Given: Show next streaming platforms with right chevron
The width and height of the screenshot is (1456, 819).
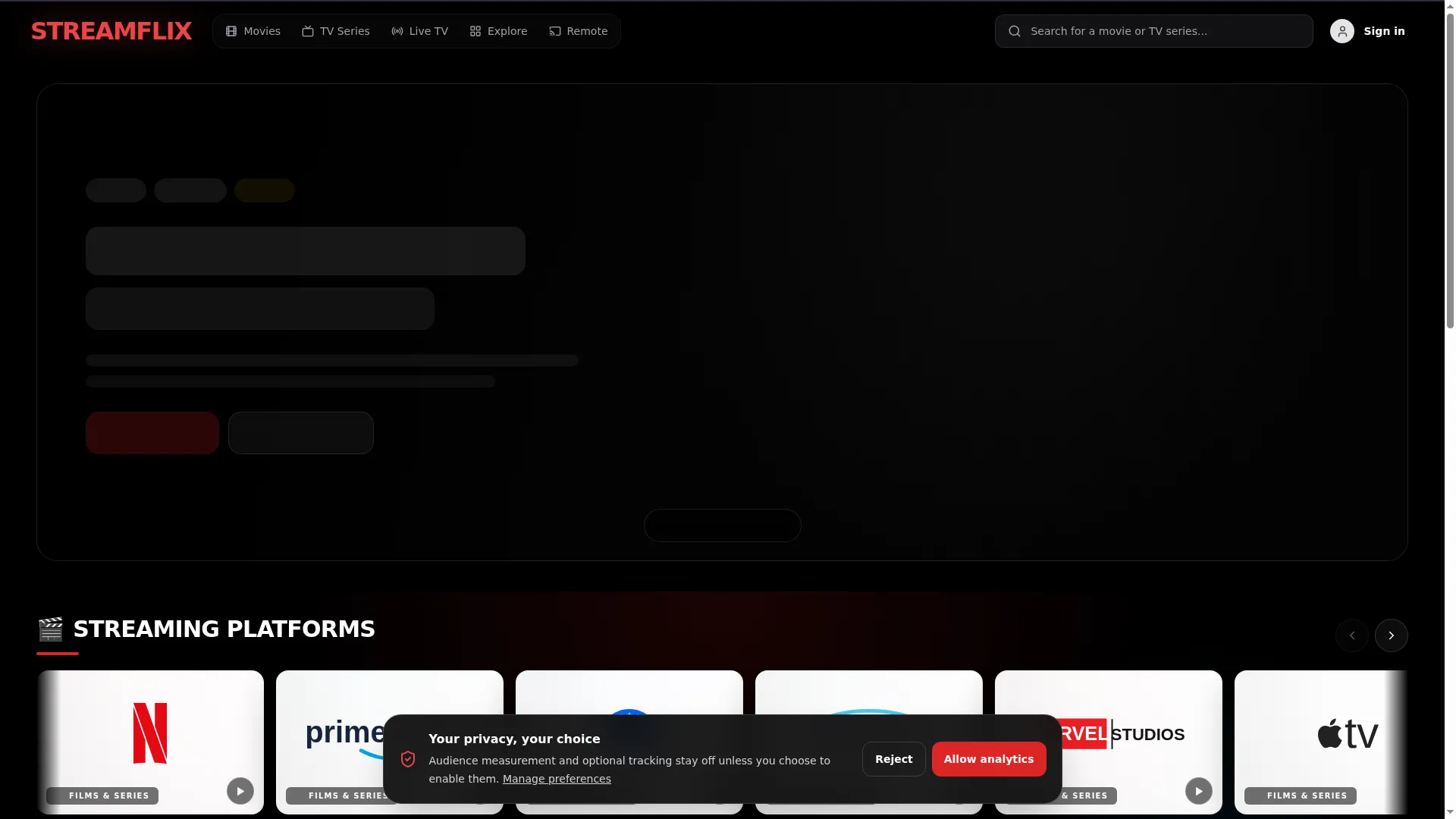Looking at the screenshot, I should (x=1391, y=635).
